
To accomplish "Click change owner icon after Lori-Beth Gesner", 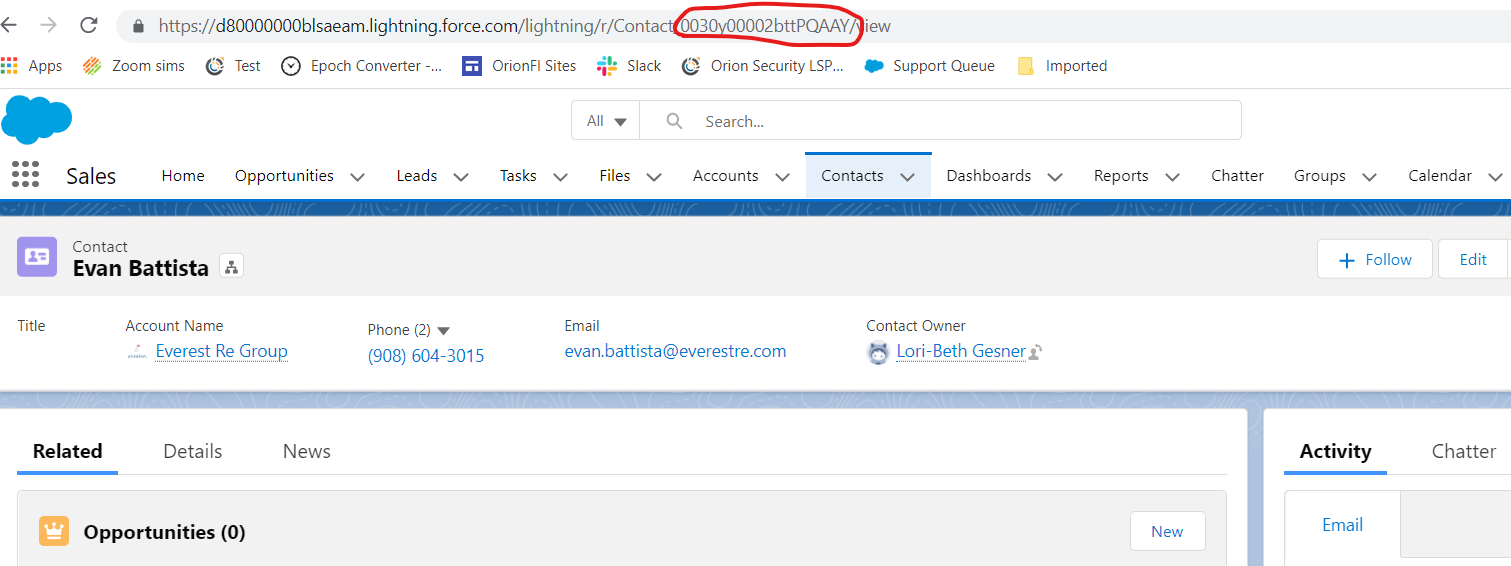I will tap(1036, 352).
